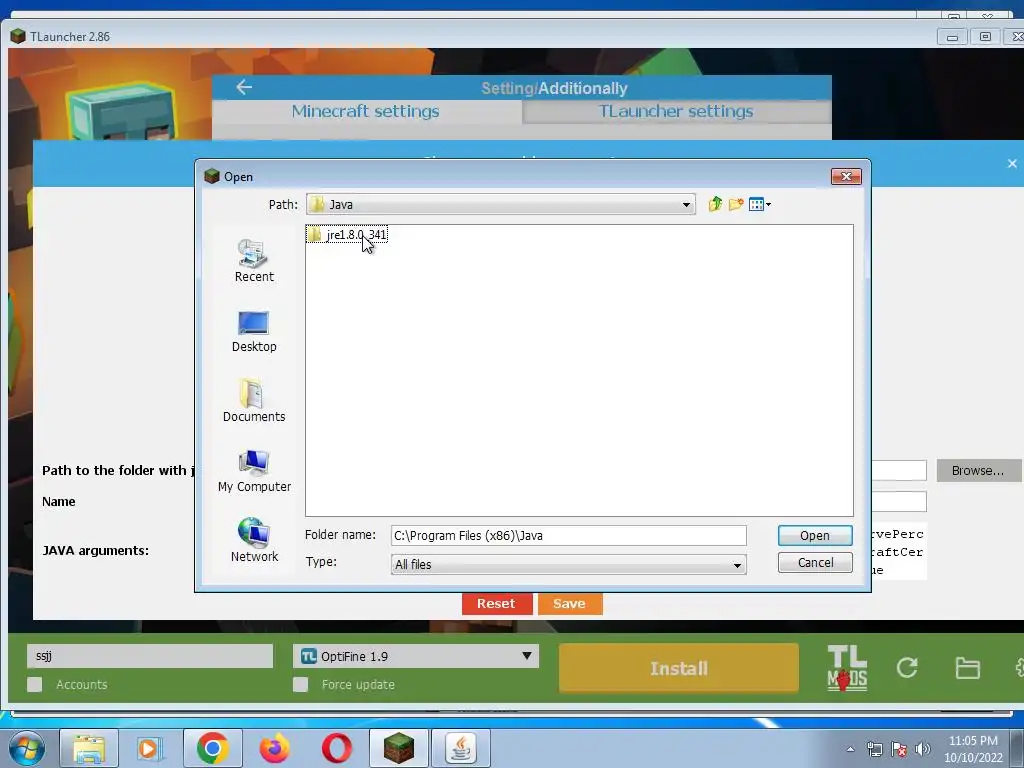Show hidden system tray icons
The image size is (1024, 768).
[850, 749]
